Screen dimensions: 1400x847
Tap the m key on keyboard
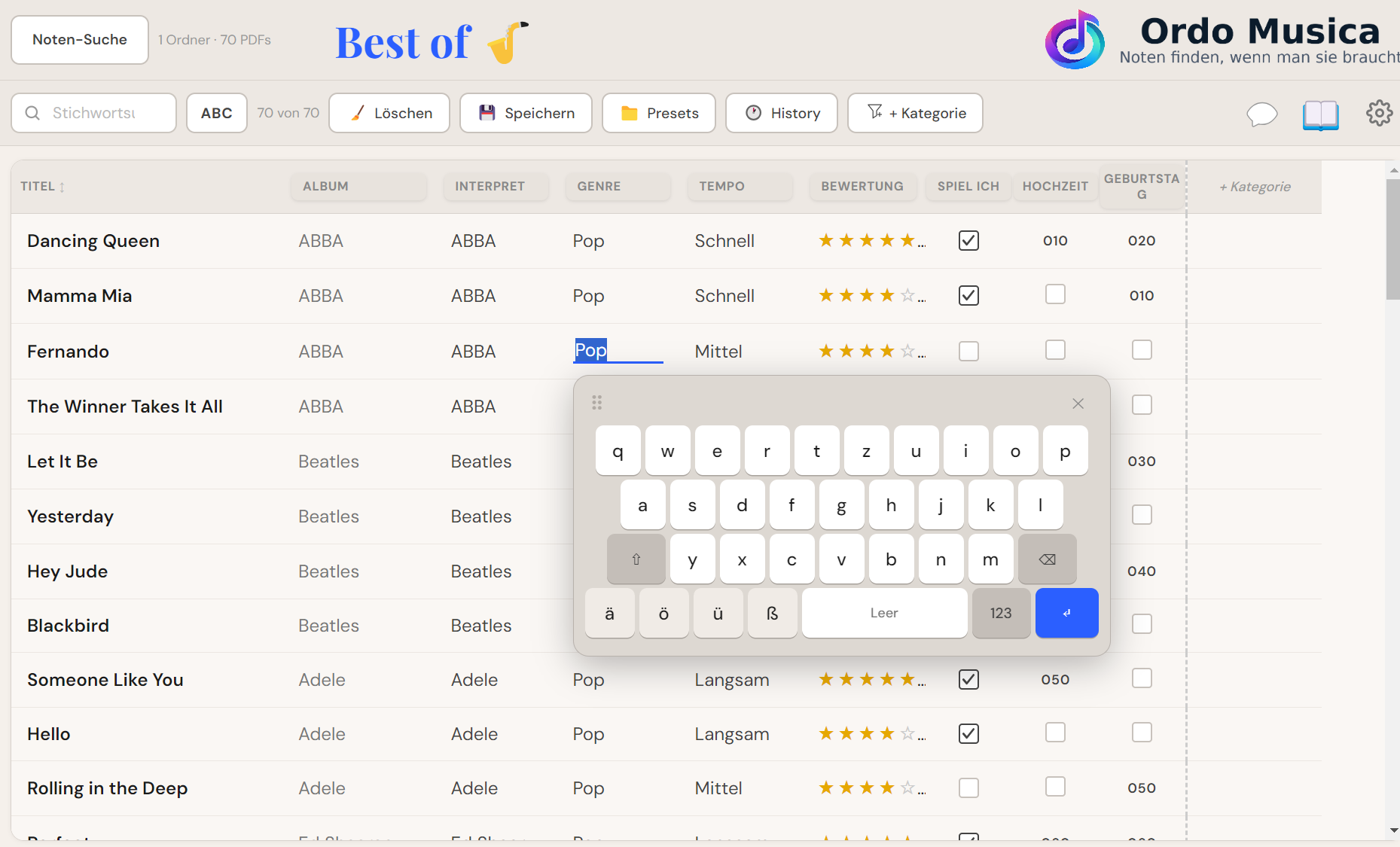point(991,559)
